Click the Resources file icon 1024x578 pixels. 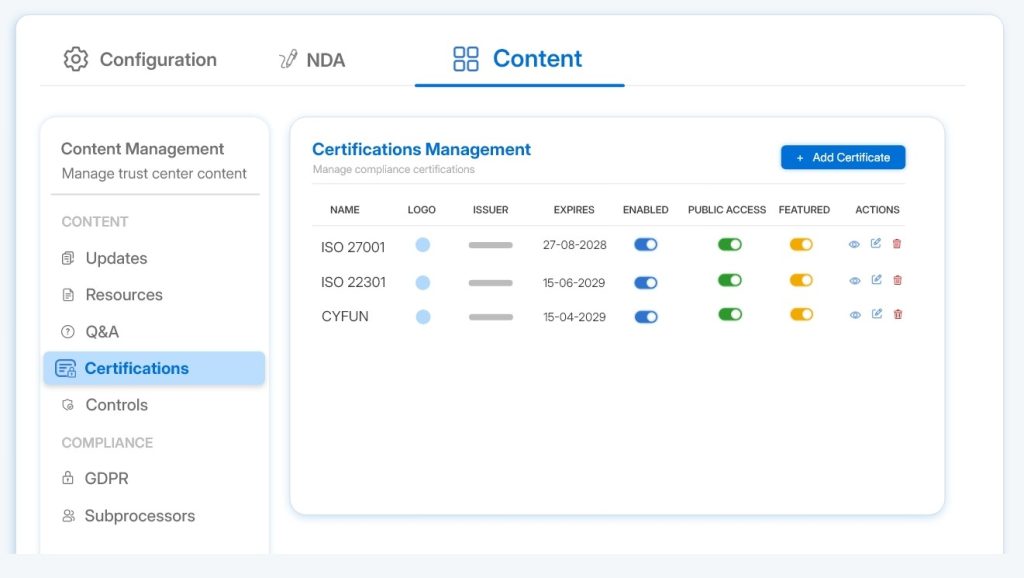click(68, 295)
